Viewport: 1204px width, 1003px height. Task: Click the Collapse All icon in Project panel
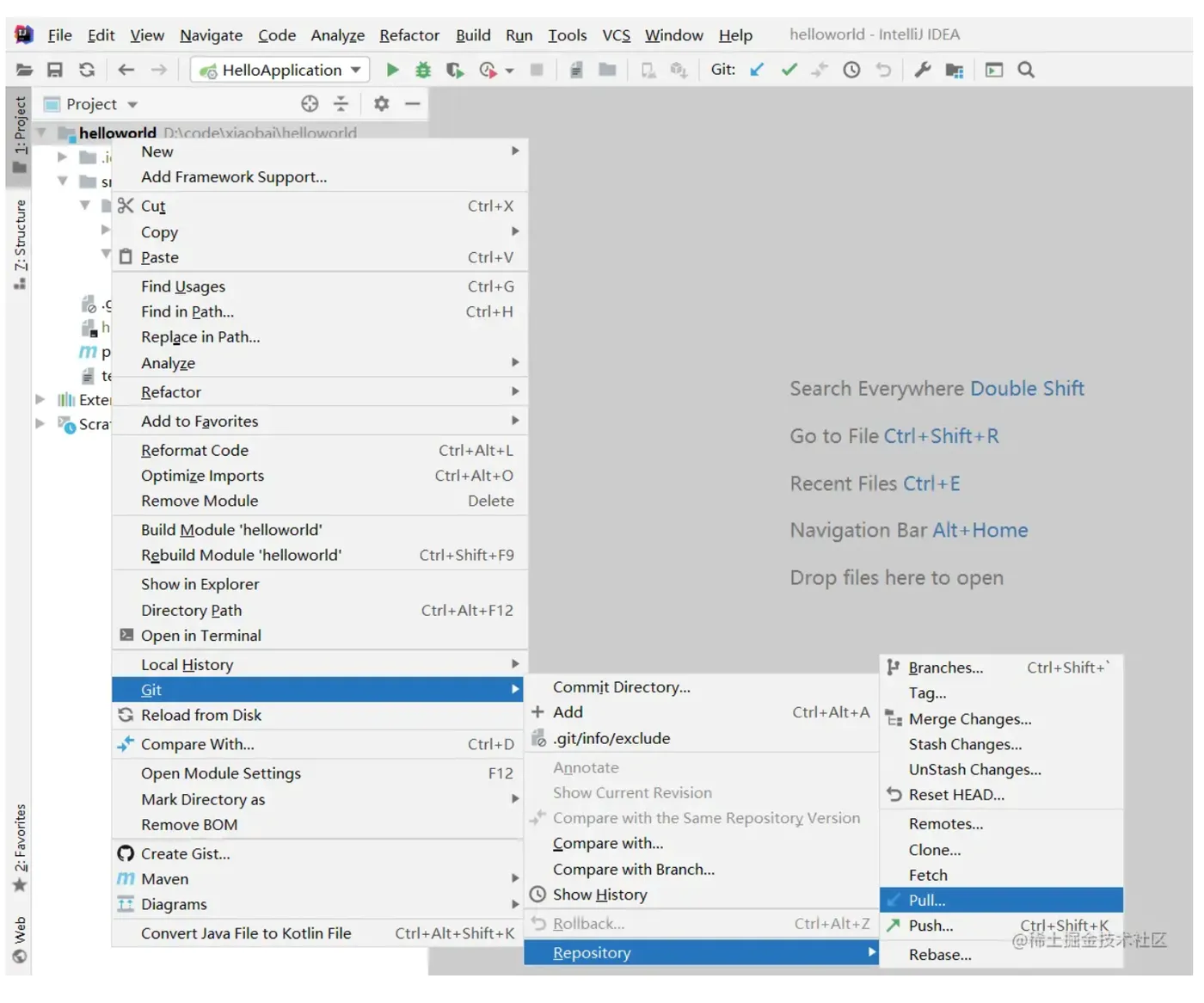pos(341,104)
